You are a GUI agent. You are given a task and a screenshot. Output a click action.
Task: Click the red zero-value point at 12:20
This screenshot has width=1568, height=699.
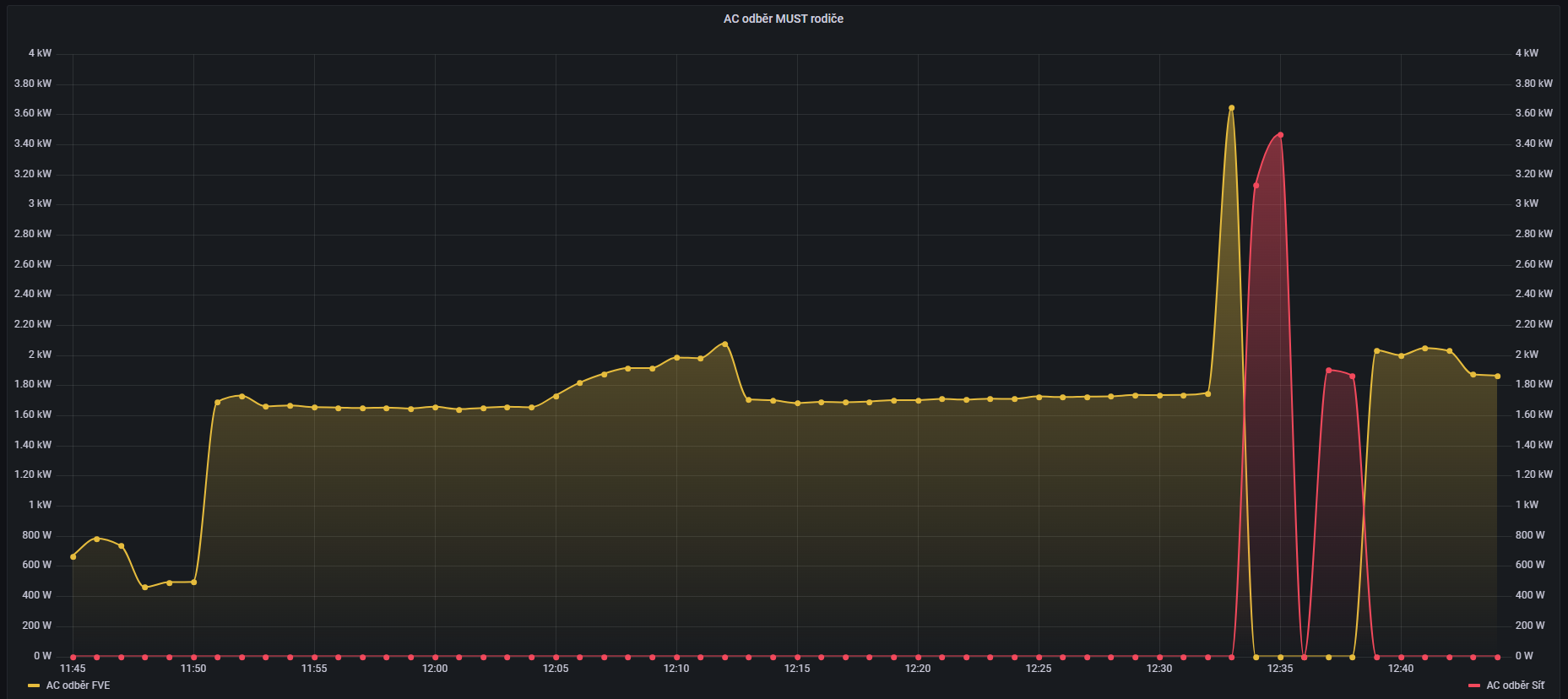918,656
